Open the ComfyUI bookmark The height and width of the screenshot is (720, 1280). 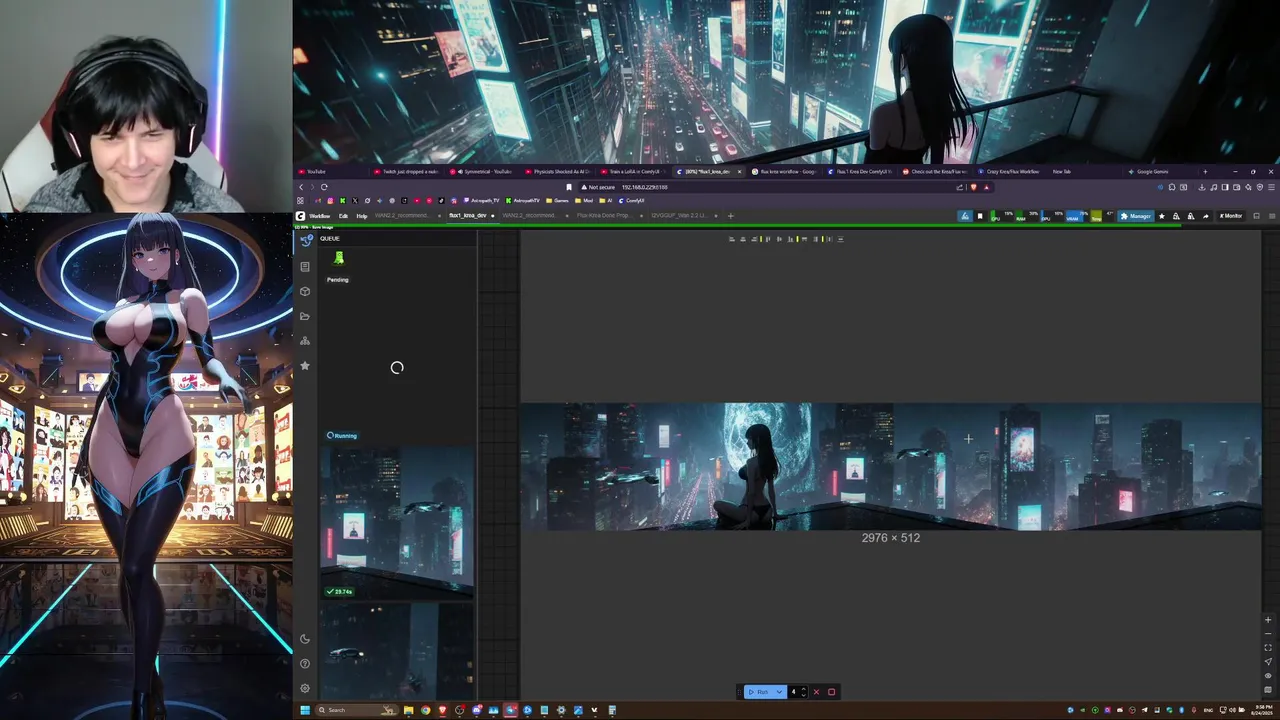point(632,201)
